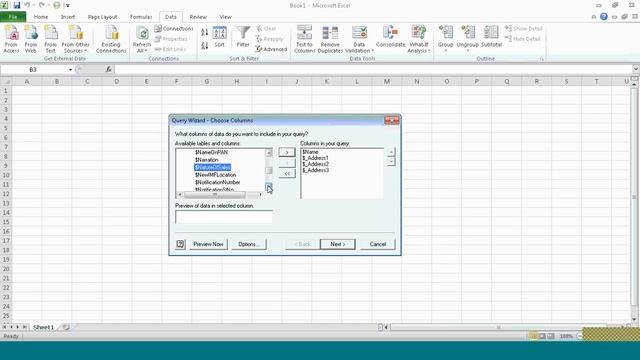Switch to the Insert tab
640x360 pixels.
pyautogui.click(x=68, y=17)
